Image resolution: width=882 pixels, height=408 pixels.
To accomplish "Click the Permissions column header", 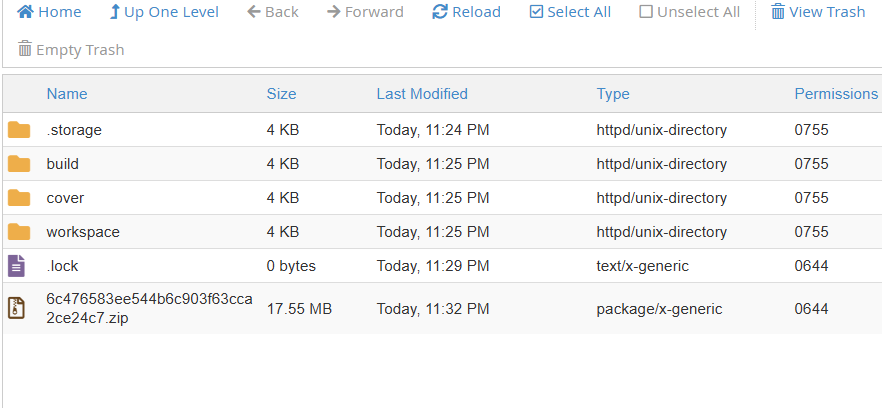I will coord(836,94).
